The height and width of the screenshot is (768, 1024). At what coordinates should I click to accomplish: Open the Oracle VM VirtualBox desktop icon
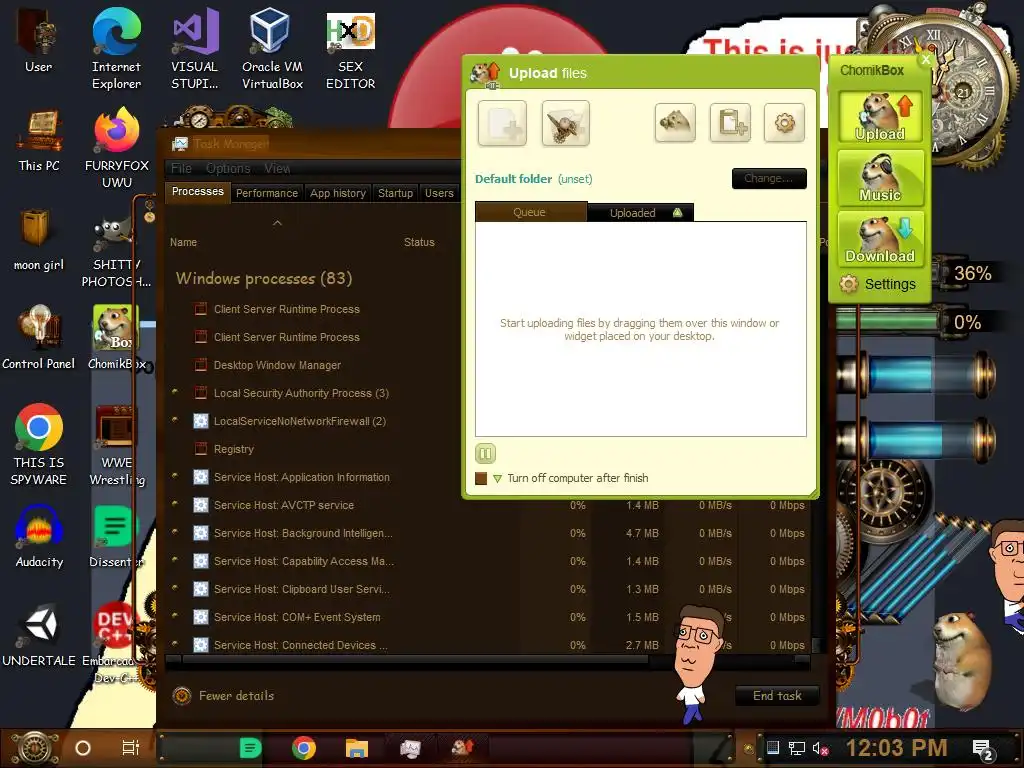pyautogui.click(x=272, y=48)
